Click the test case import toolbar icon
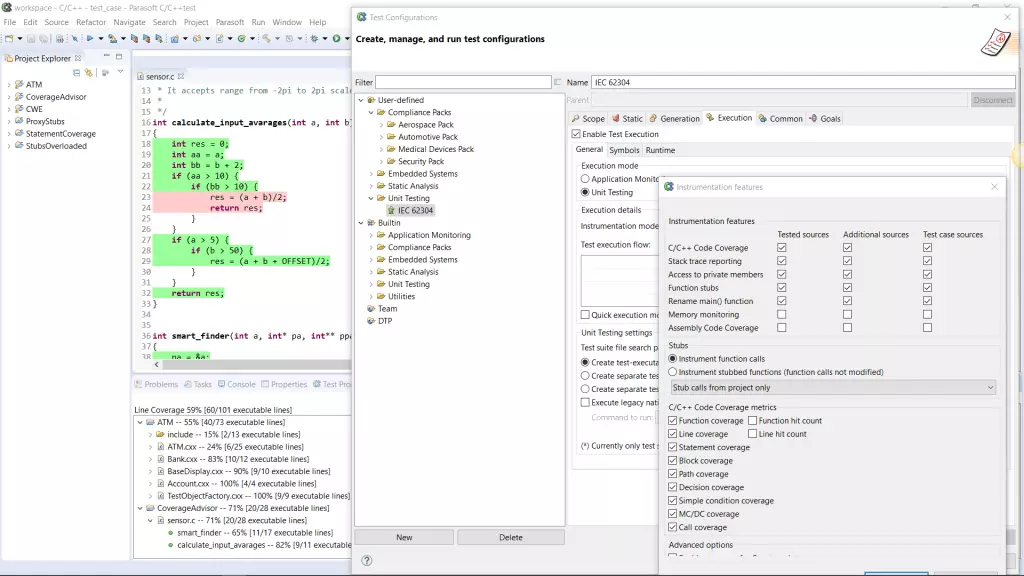The height and width of the screenshot is (576, 1024). click(112, 39)
